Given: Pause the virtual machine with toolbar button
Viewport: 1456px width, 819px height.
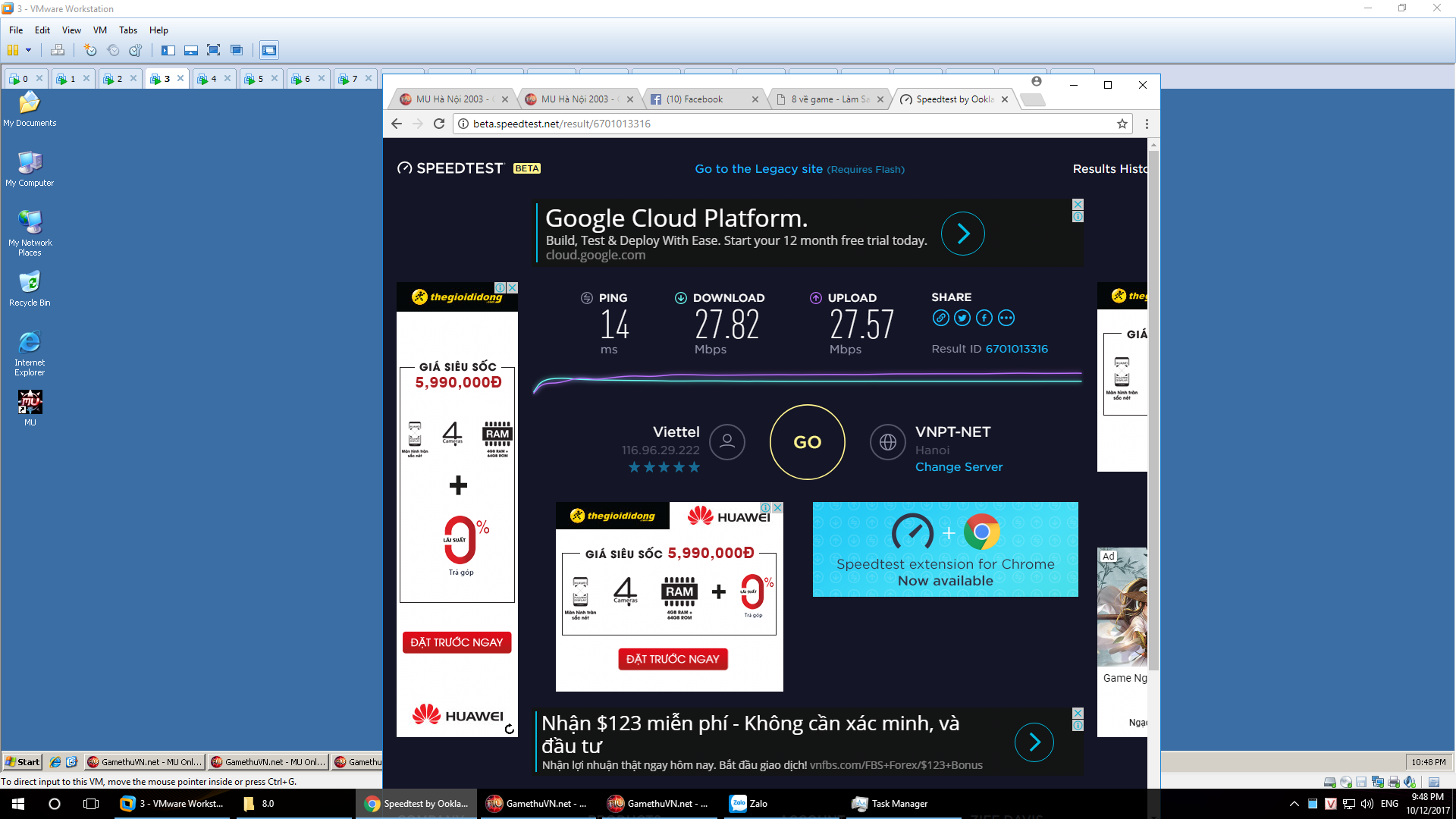Looking at the screenshot, I should [x=13, y=50].
